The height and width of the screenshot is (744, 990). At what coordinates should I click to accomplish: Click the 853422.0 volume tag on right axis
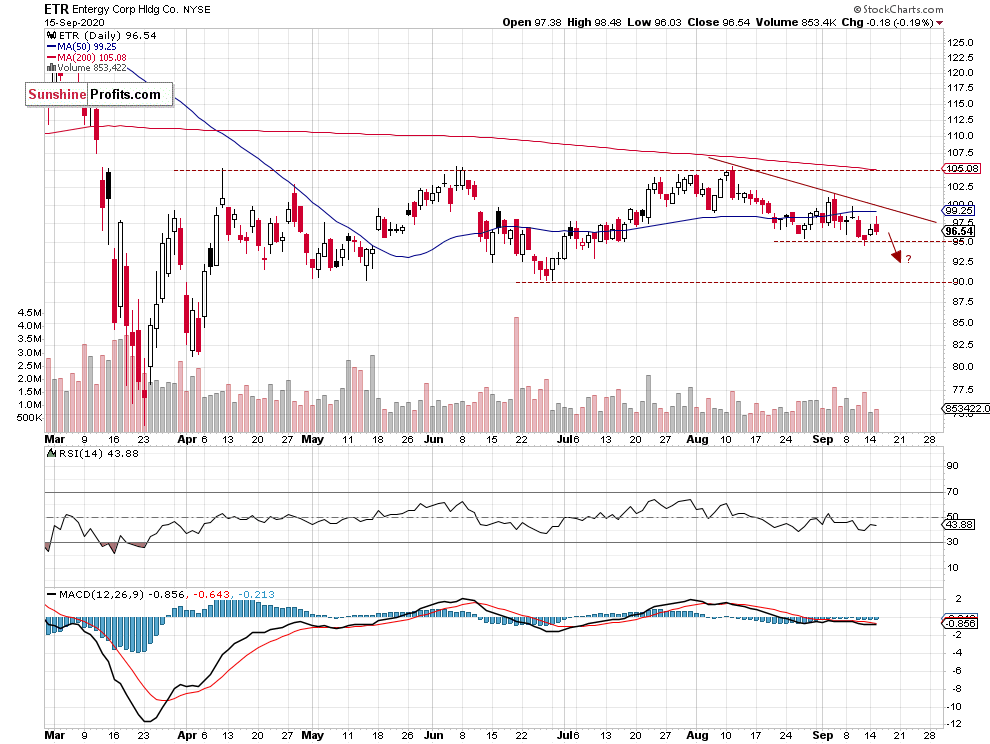click(966, 409)
